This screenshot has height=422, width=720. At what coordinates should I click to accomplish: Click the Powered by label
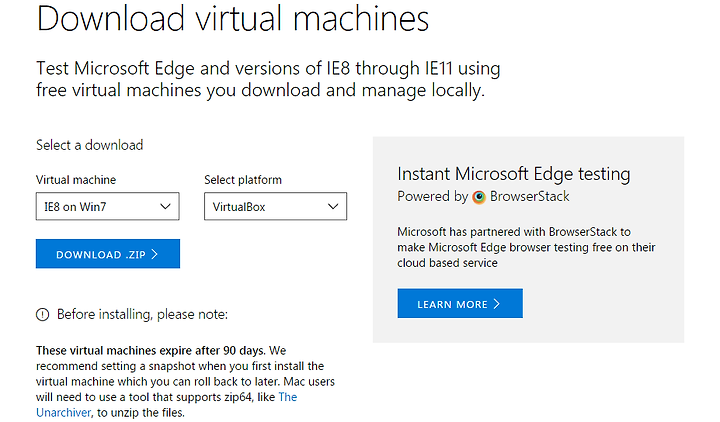coord(432,197)
